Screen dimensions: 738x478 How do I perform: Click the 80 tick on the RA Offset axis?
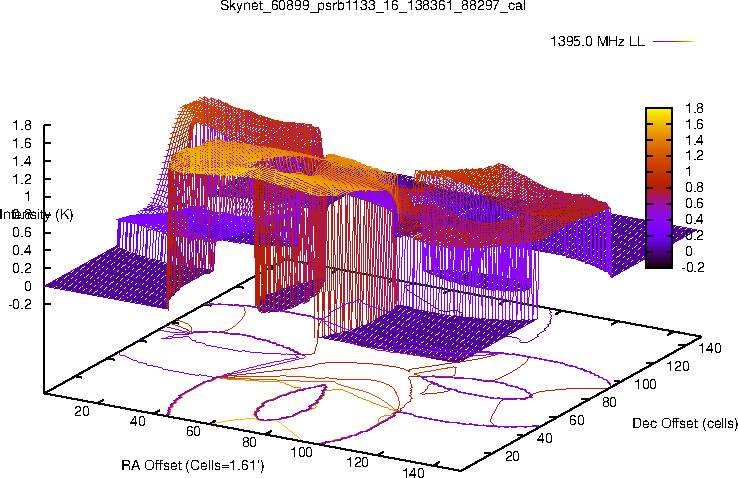pos(249,442)
